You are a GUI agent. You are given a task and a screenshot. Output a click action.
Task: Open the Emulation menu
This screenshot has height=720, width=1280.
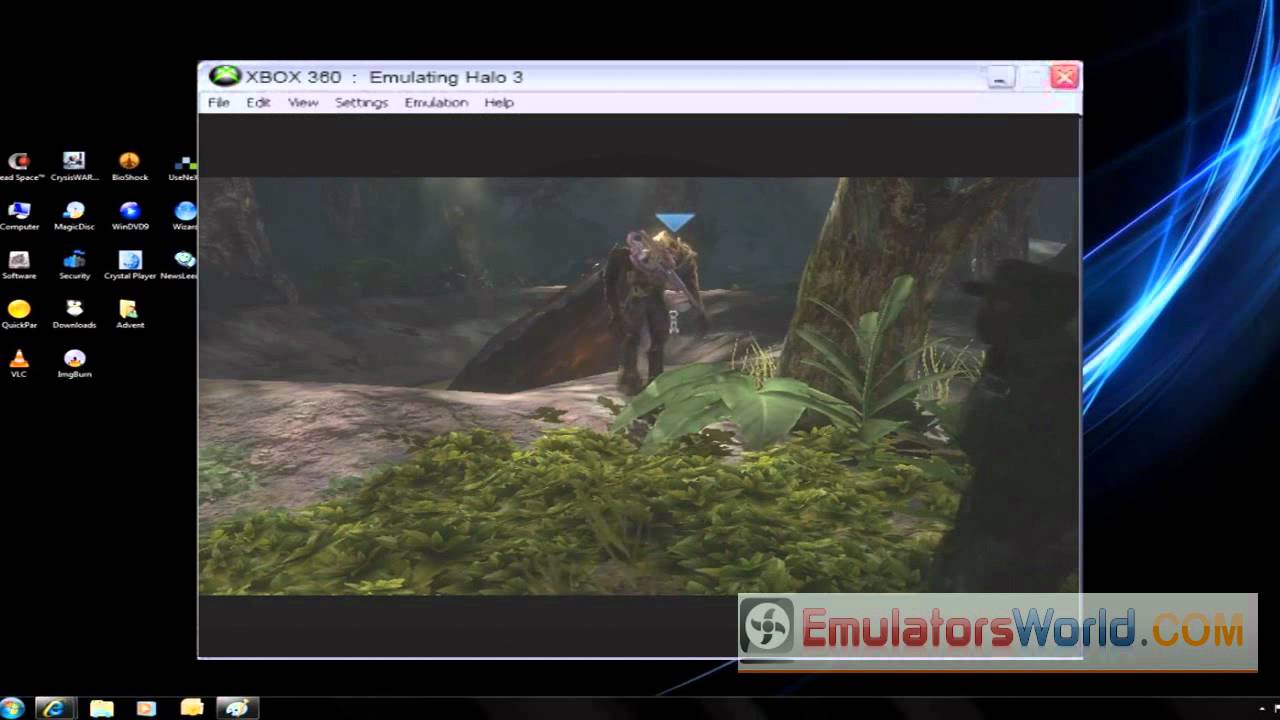(436, 102)
